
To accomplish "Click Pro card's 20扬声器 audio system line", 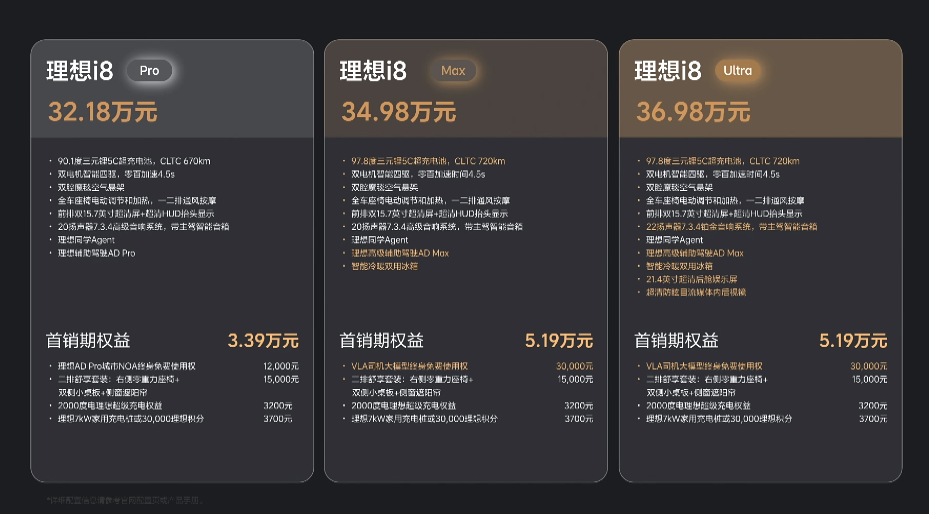I will coord(143,226).
